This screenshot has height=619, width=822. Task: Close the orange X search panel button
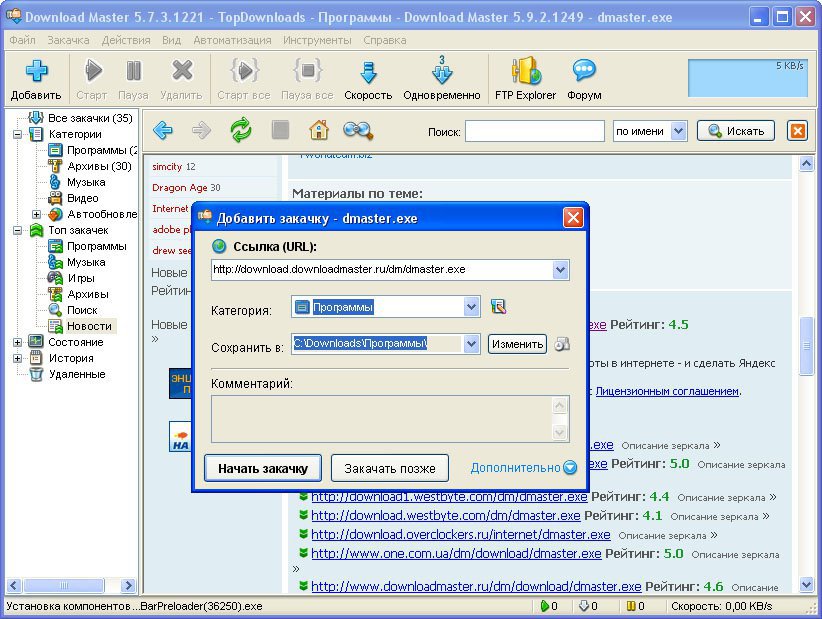797,131
